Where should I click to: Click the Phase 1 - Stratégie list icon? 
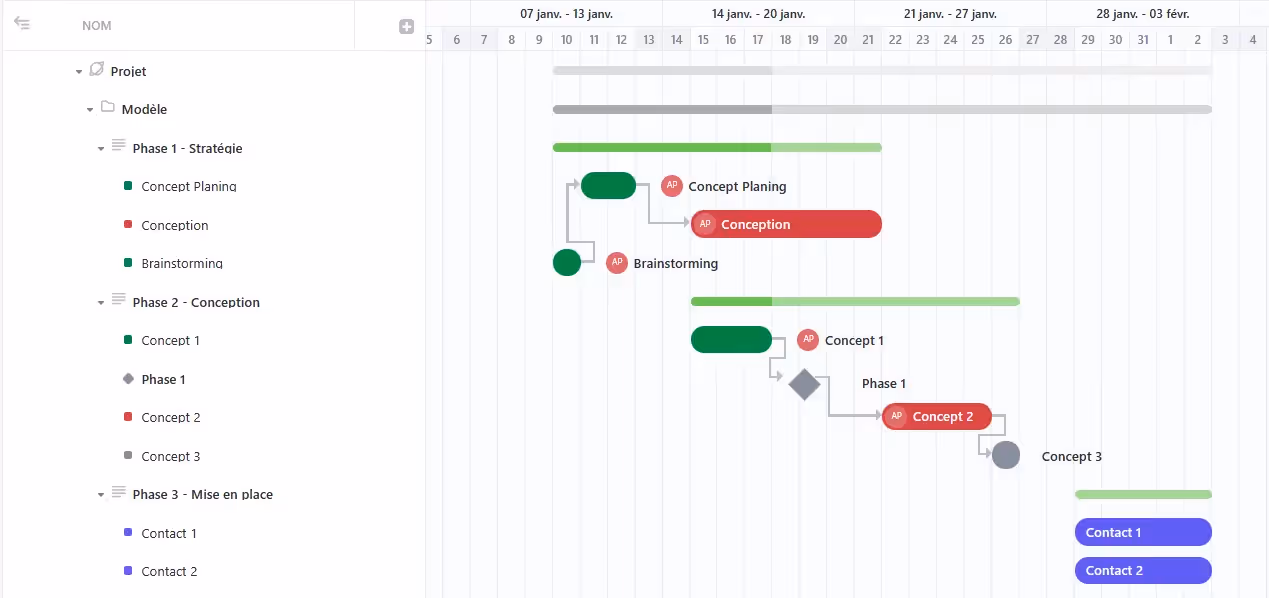point(119,147)
